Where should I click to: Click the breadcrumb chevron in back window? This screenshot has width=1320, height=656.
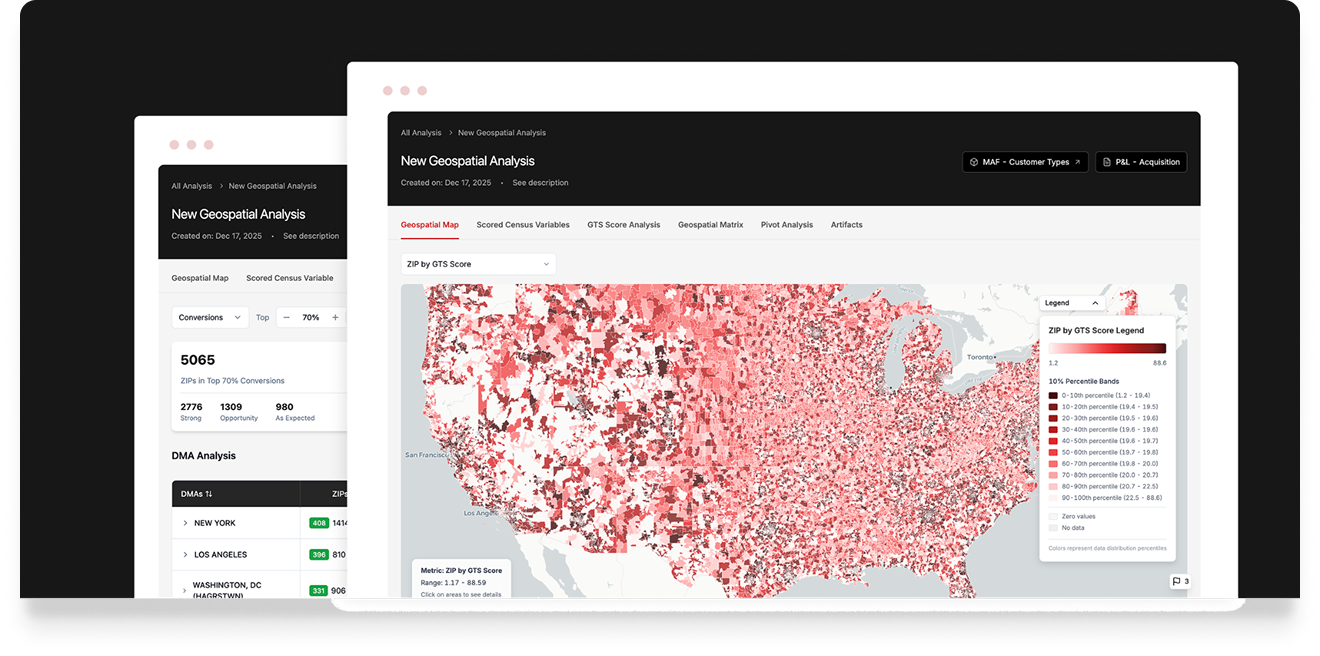(220, 186)
